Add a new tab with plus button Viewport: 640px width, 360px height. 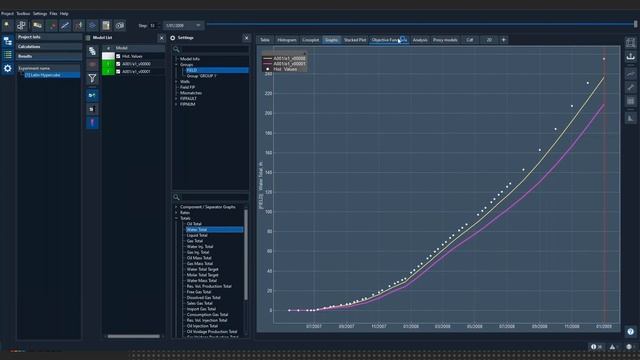[503, 40]
